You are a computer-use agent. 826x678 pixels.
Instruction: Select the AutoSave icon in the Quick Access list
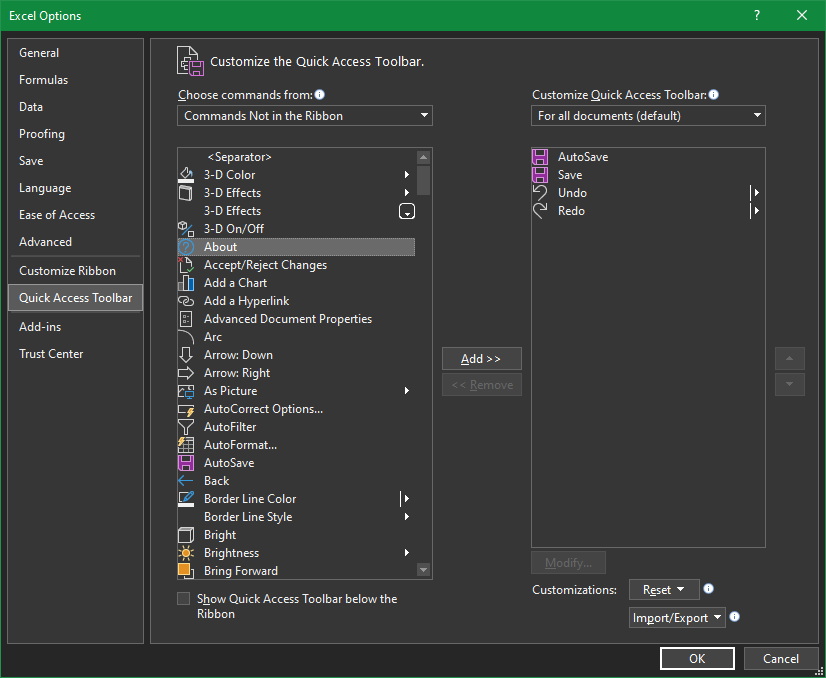pyautogui.click(x=541, y=156)
